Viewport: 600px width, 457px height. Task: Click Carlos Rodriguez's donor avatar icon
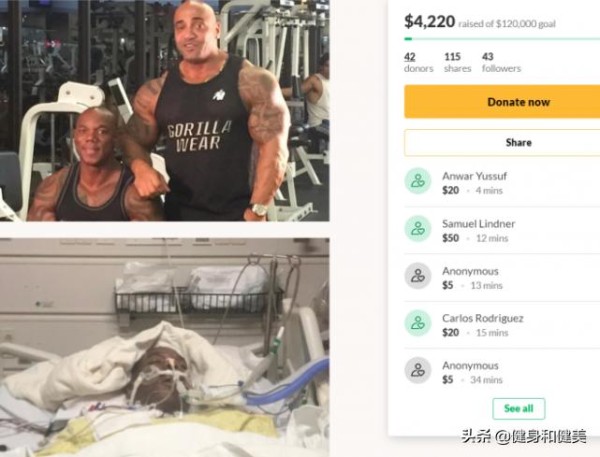(418, 323)
